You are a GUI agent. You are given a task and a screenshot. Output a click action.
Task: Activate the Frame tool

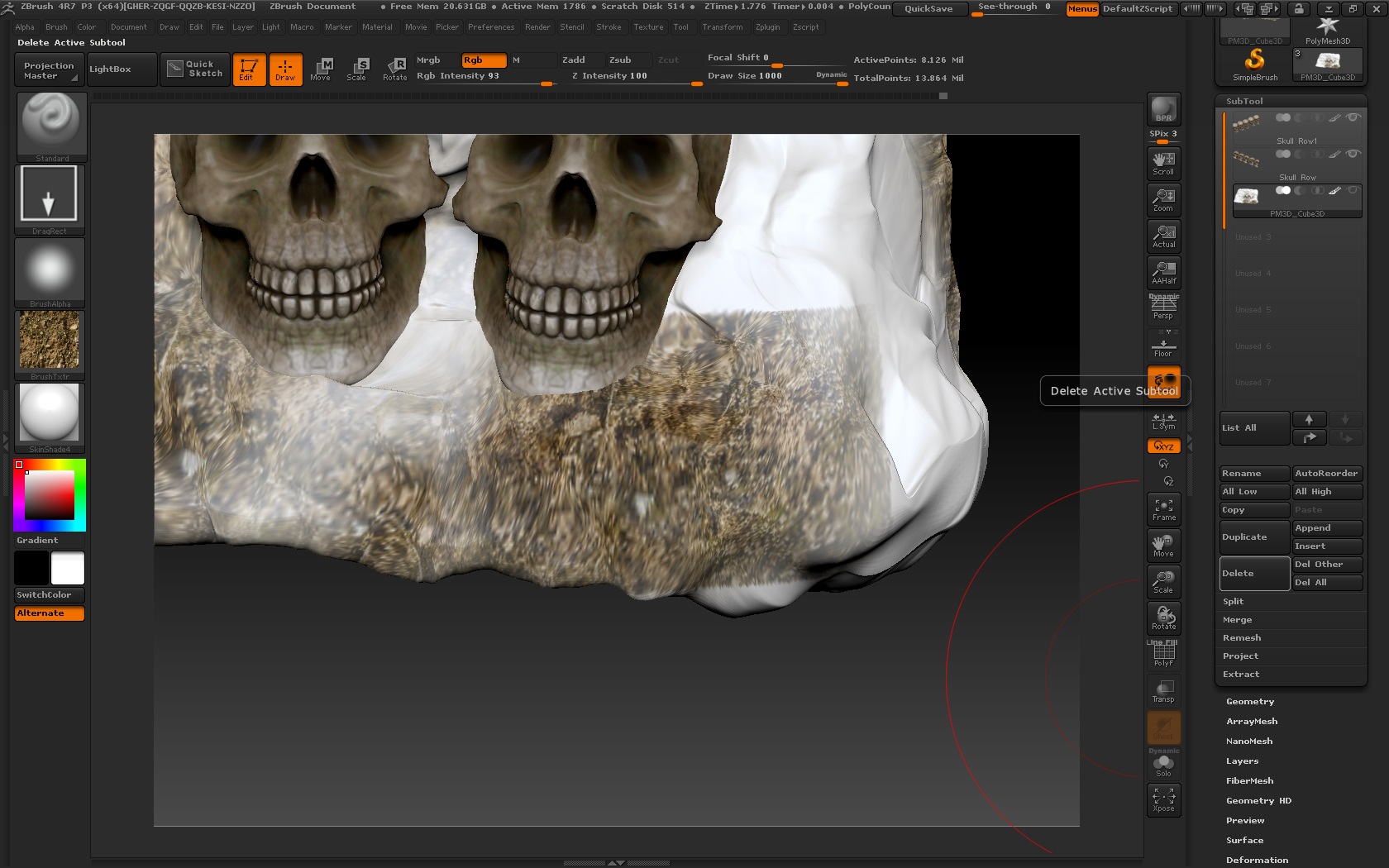point(1163,508)
